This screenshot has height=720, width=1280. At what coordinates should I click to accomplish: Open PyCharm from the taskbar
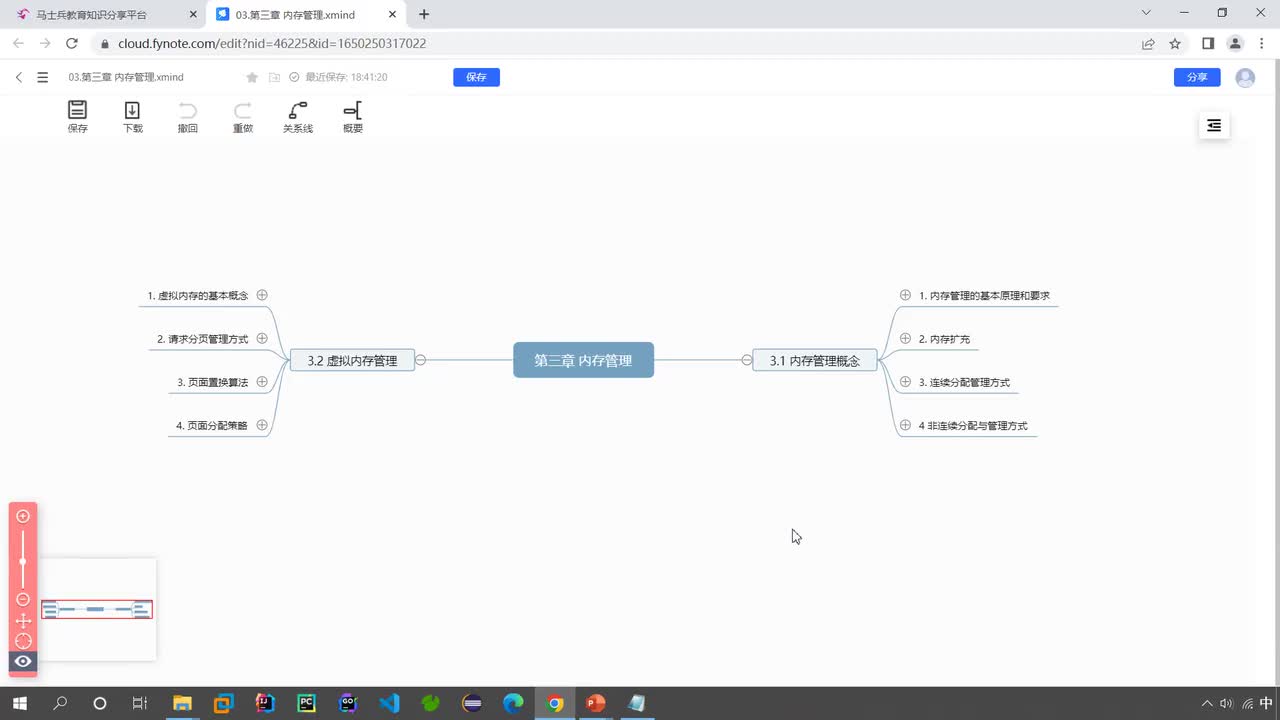pos(306,703)
